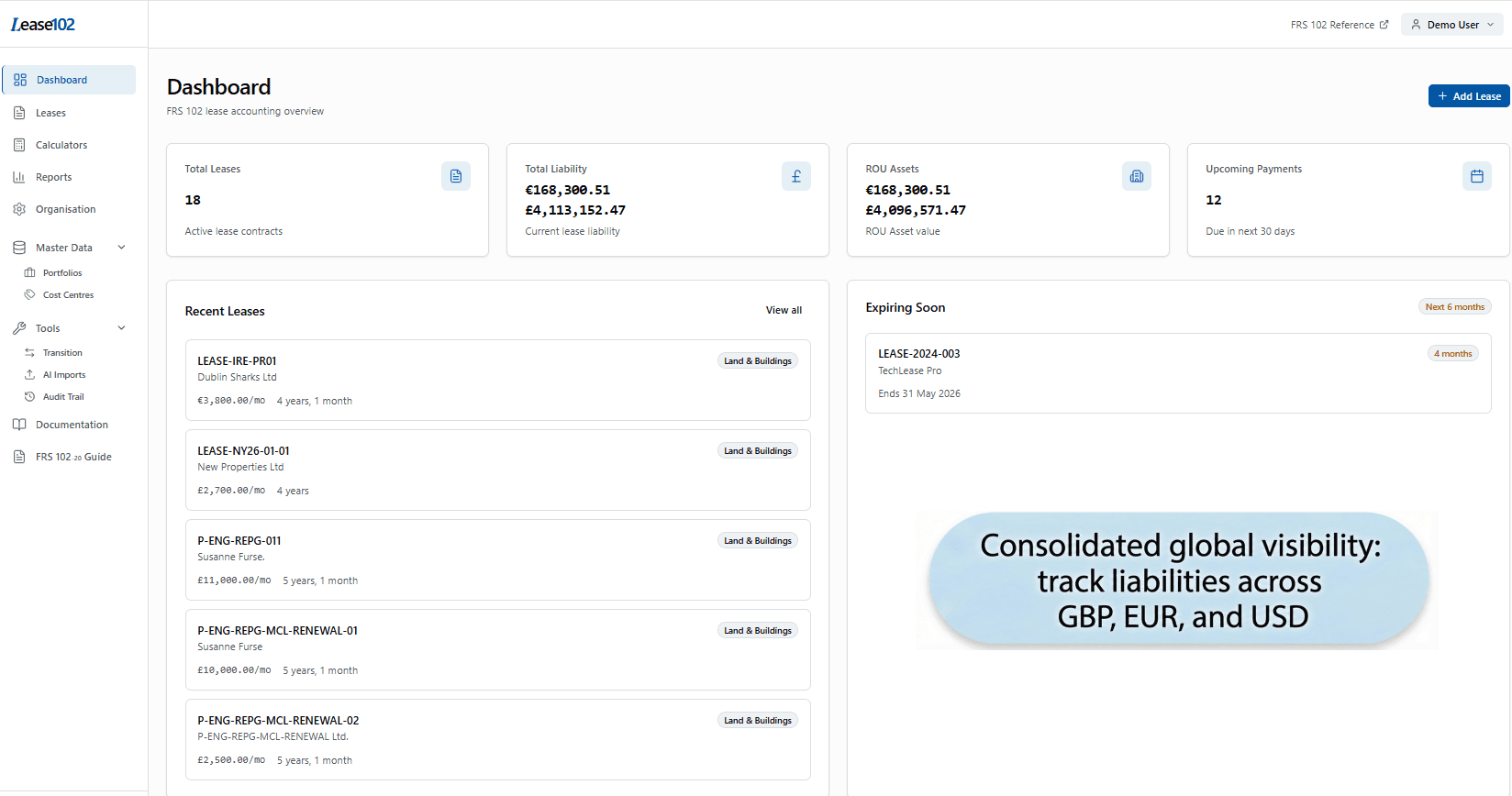
Task: Click the Next 6 months badge
Action: tap(1454, 307)
